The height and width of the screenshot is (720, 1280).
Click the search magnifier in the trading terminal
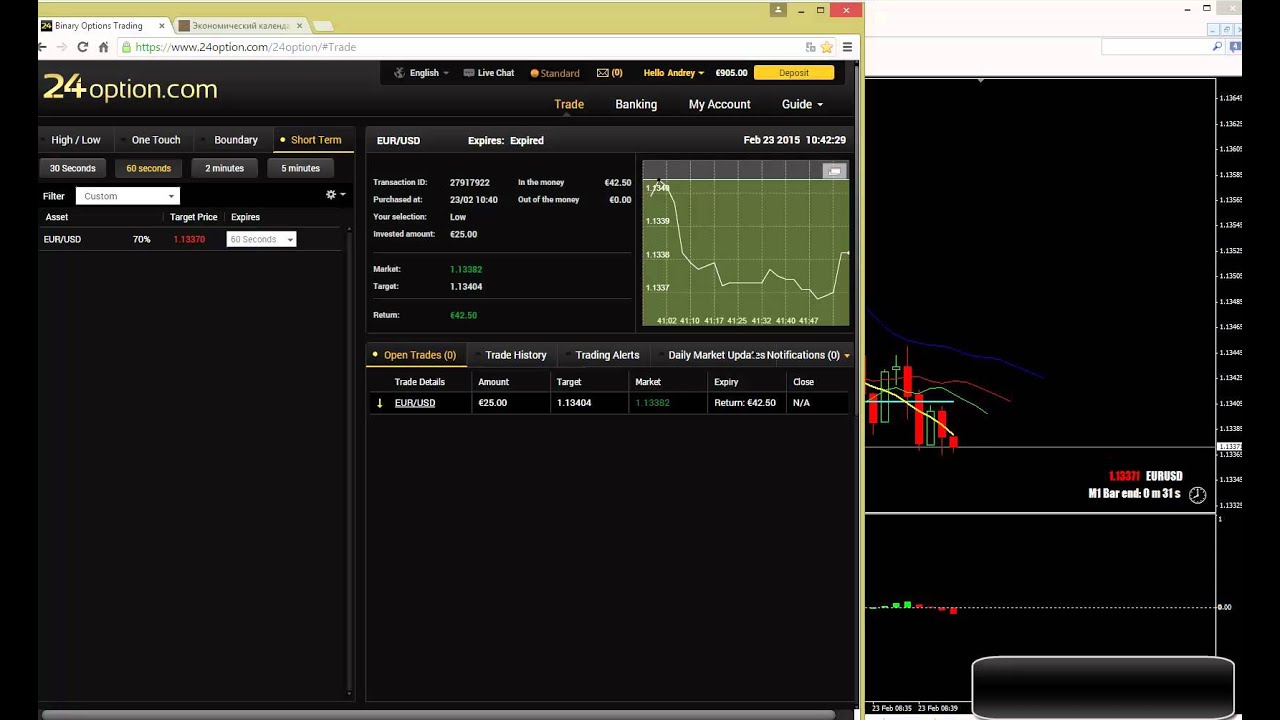pyautogui.click(x=1217, y=47)
